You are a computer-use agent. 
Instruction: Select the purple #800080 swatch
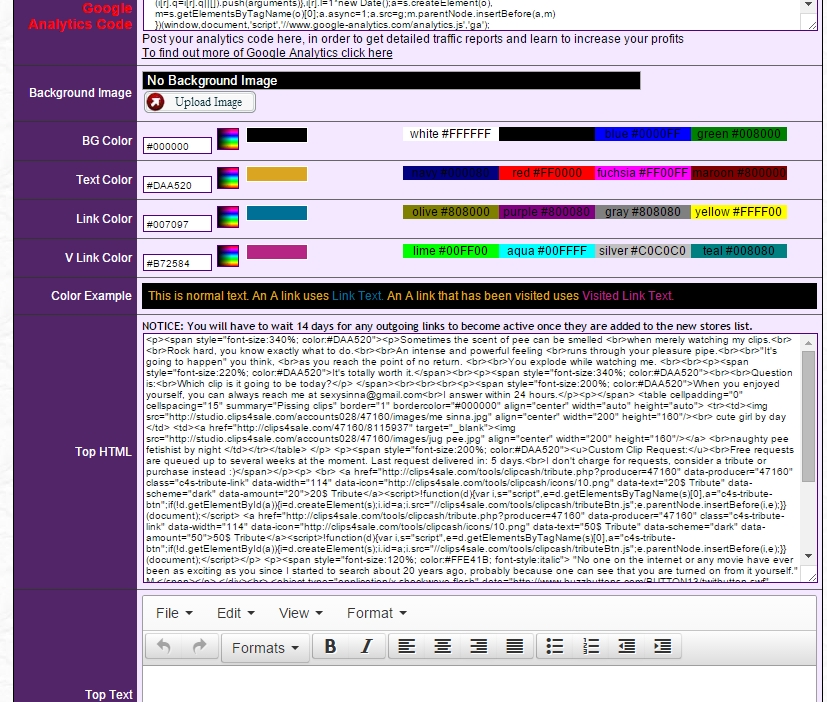546,212
